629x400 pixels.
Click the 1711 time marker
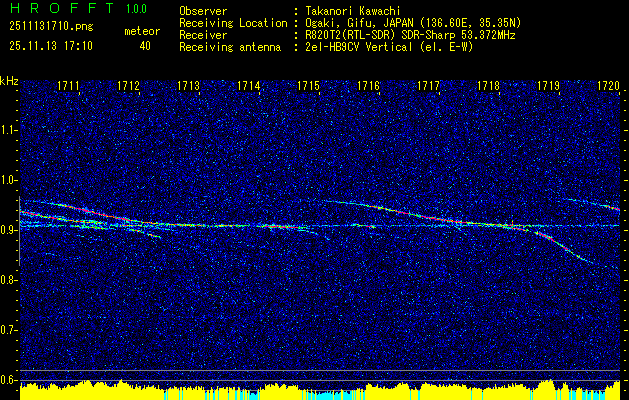[x=69, y=87]
